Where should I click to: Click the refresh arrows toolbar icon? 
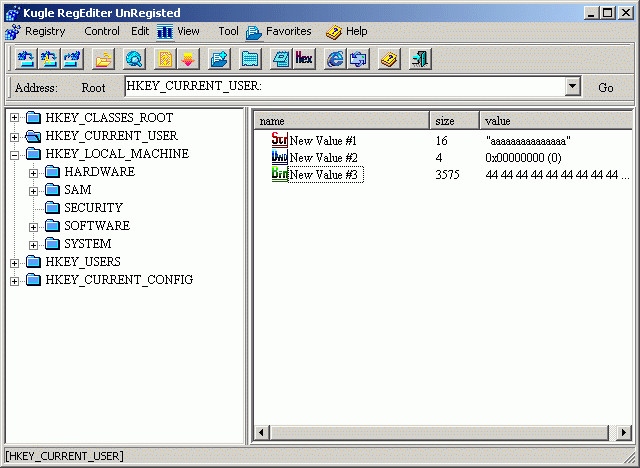click(x=358, y=60)
